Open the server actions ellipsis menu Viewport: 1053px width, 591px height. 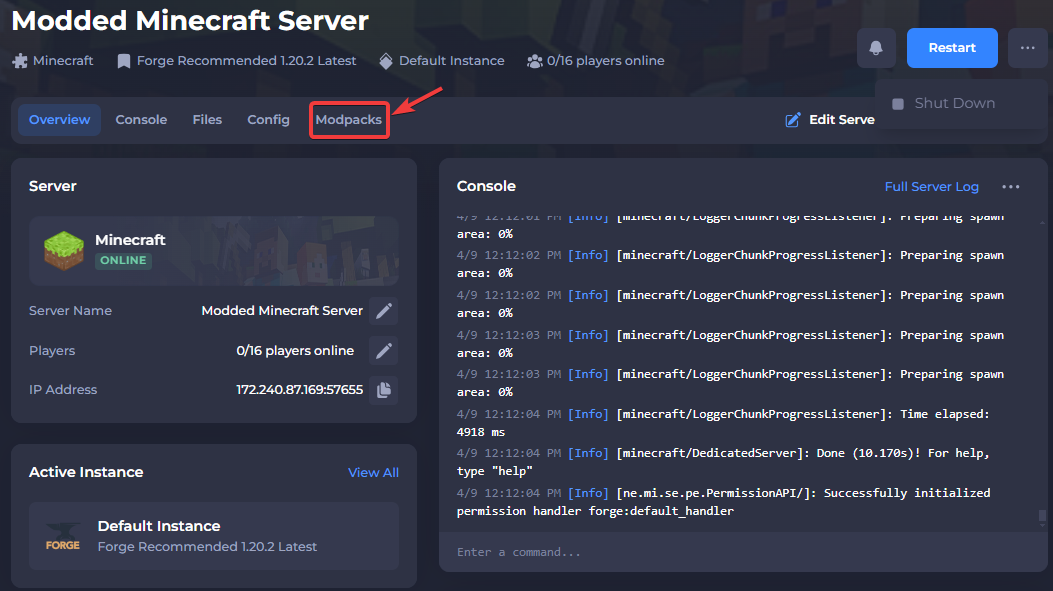coord(1027,48)
